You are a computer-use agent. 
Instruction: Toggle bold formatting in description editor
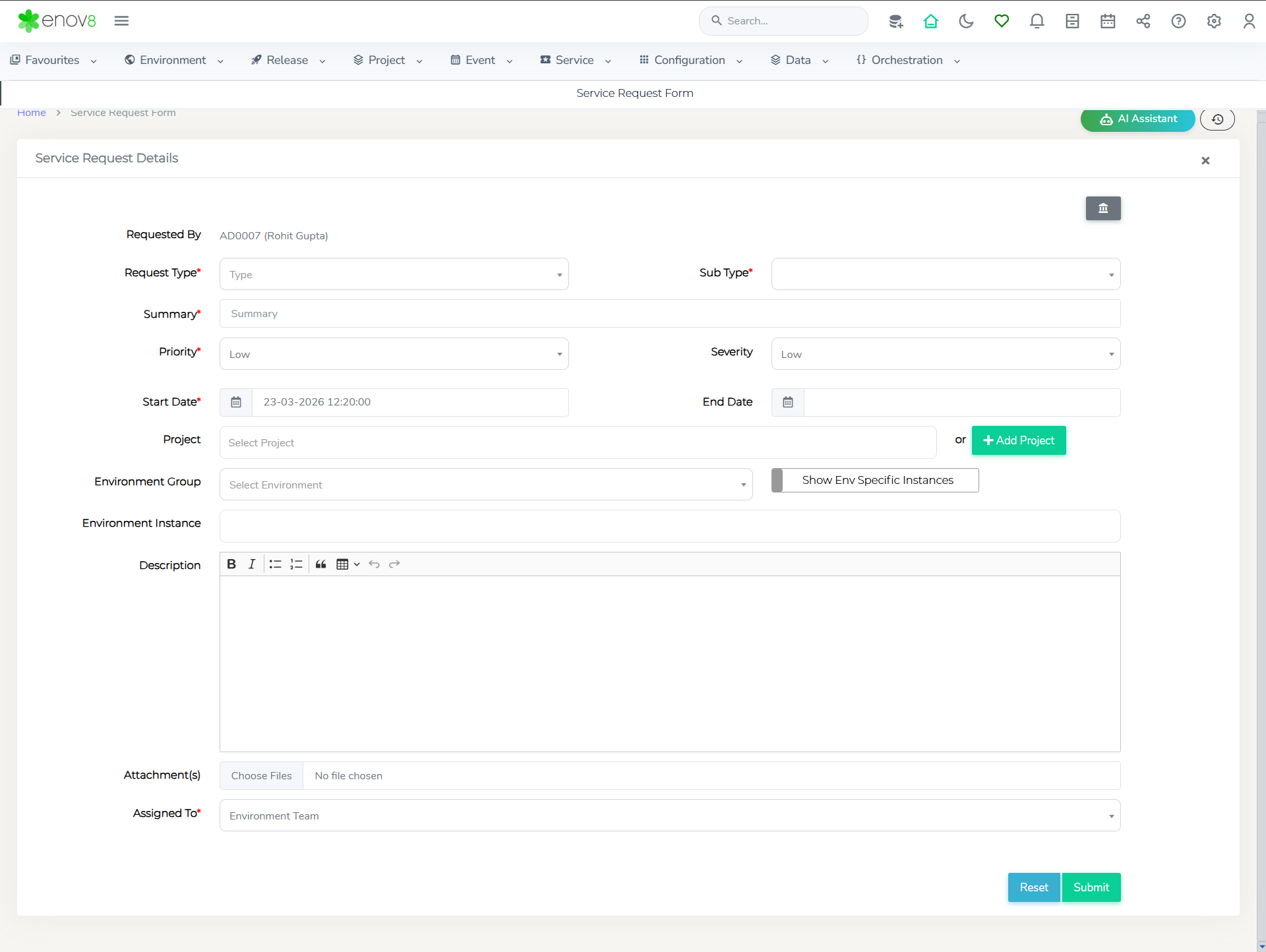pyautogui.click(x=231, y=564)
